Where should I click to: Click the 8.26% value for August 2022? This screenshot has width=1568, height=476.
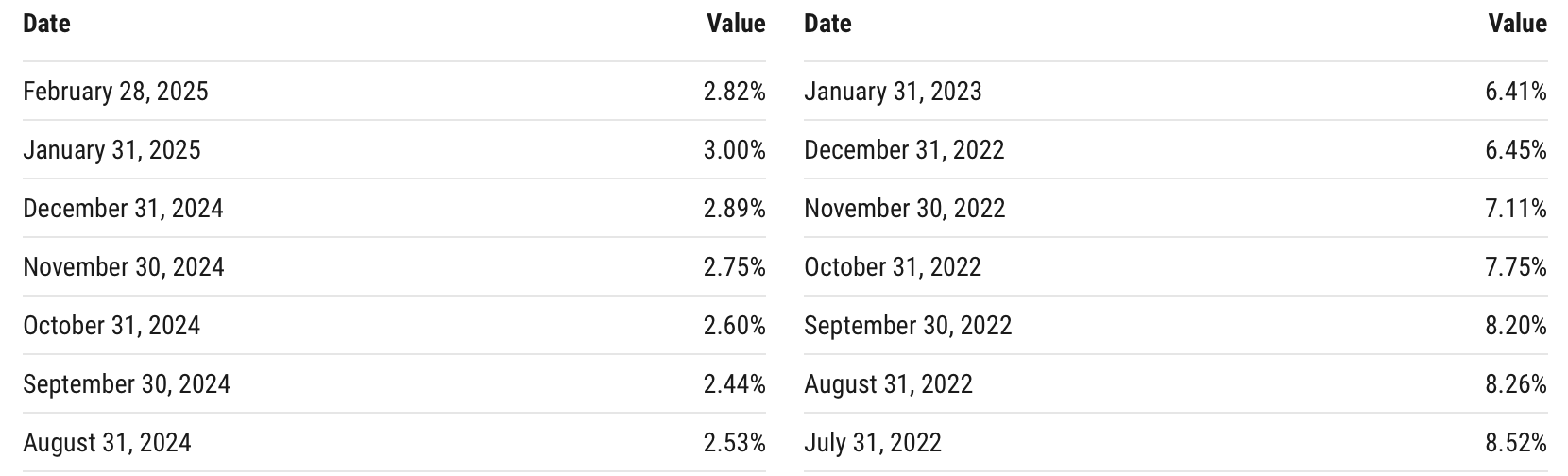point(1516,384)
